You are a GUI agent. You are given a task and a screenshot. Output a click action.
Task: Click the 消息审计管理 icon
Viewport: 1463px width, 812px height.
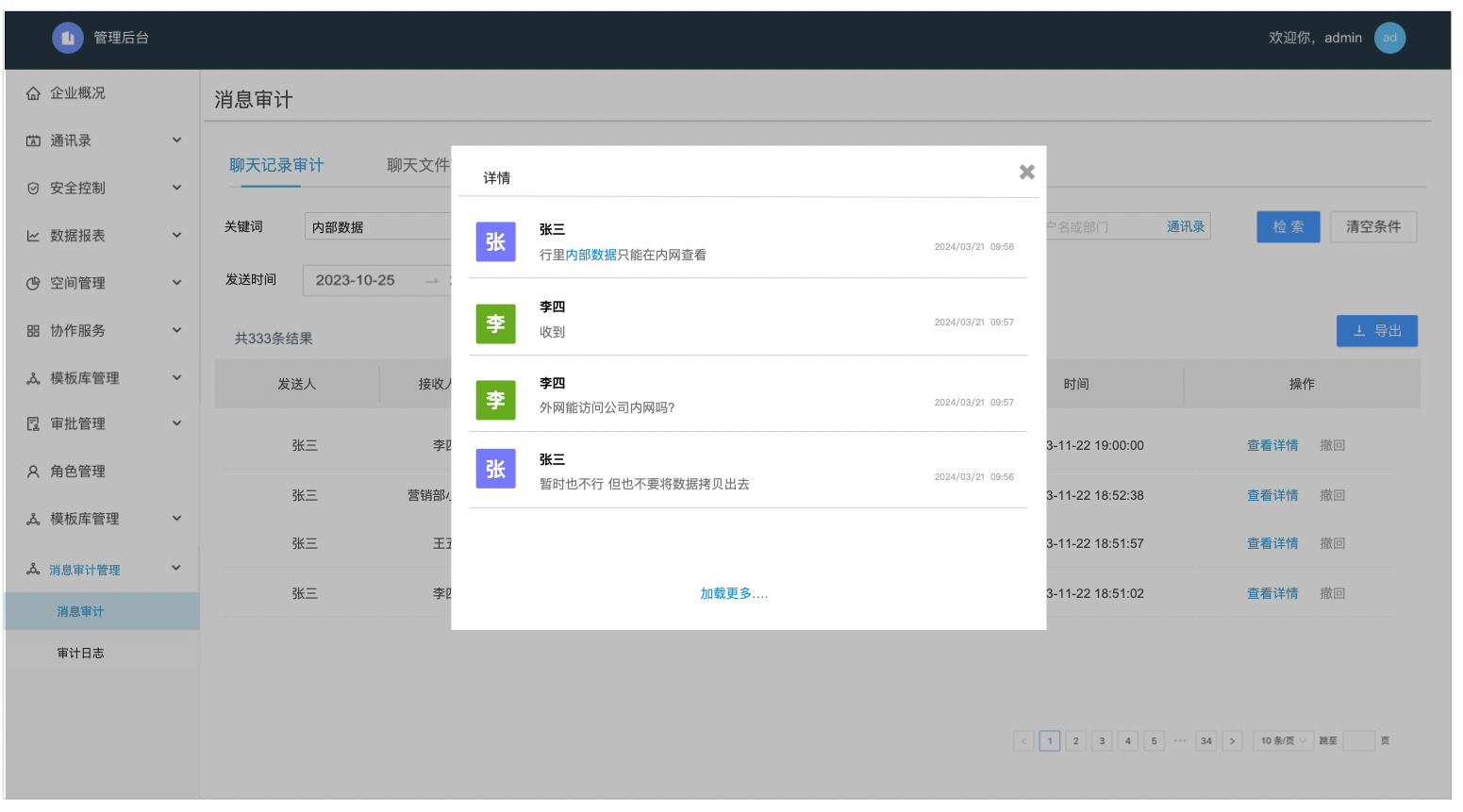pyautogui.click(x=33, y=569)
